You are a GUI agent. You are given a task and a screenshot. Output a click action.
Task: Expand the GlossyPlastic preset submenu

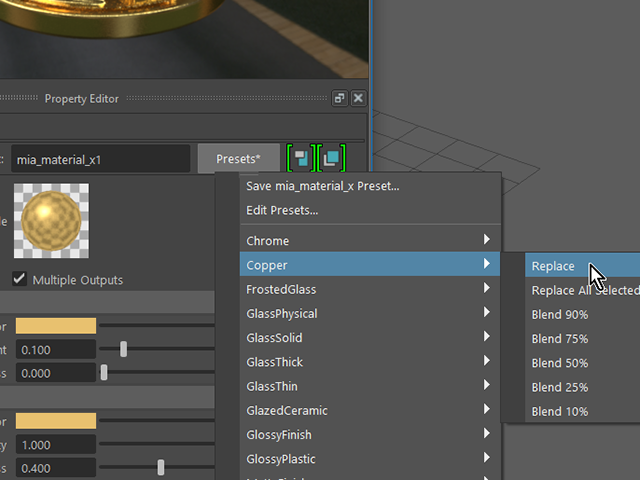pos(370,459)
